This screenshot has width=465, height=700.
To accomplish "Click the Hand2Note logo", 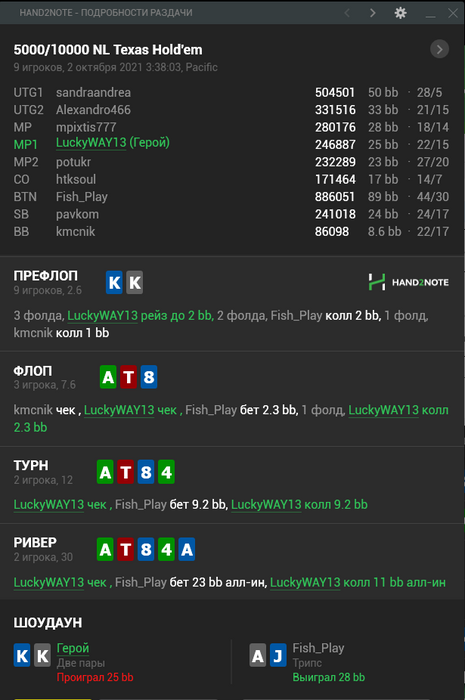I will pyautogui.click(x=408, y=282).
